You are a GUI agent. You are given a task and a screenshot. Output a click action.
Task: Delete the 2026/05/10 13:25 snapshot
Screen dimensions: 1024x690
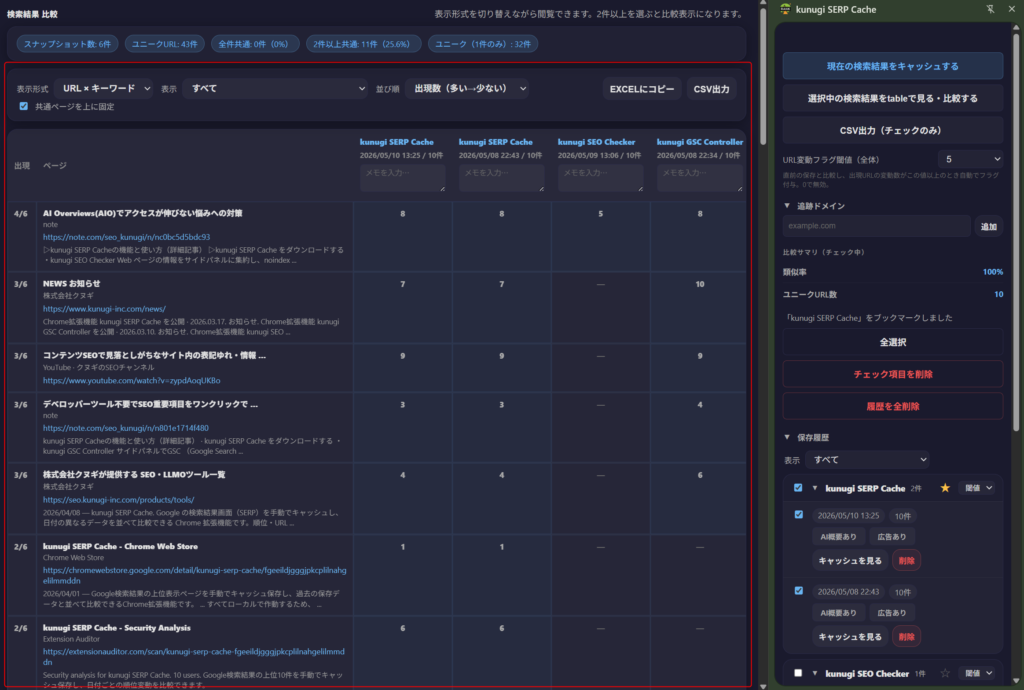[906, 560]
